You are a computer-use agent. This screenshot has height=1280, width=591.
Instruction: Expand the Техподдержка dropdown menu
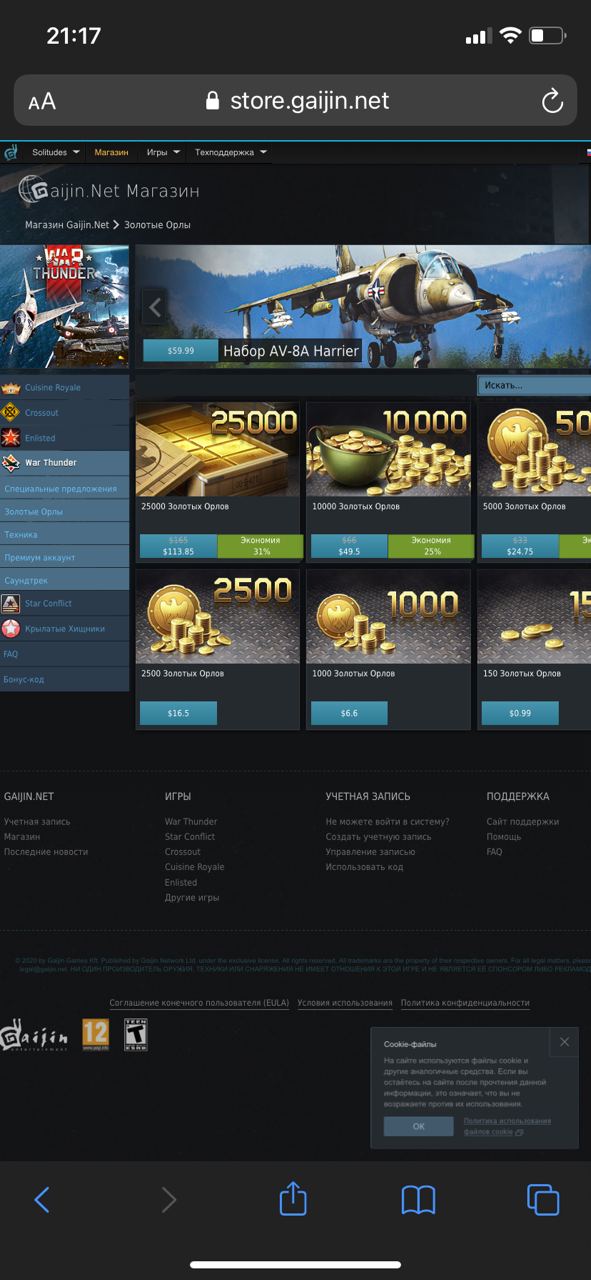point(231,153)
